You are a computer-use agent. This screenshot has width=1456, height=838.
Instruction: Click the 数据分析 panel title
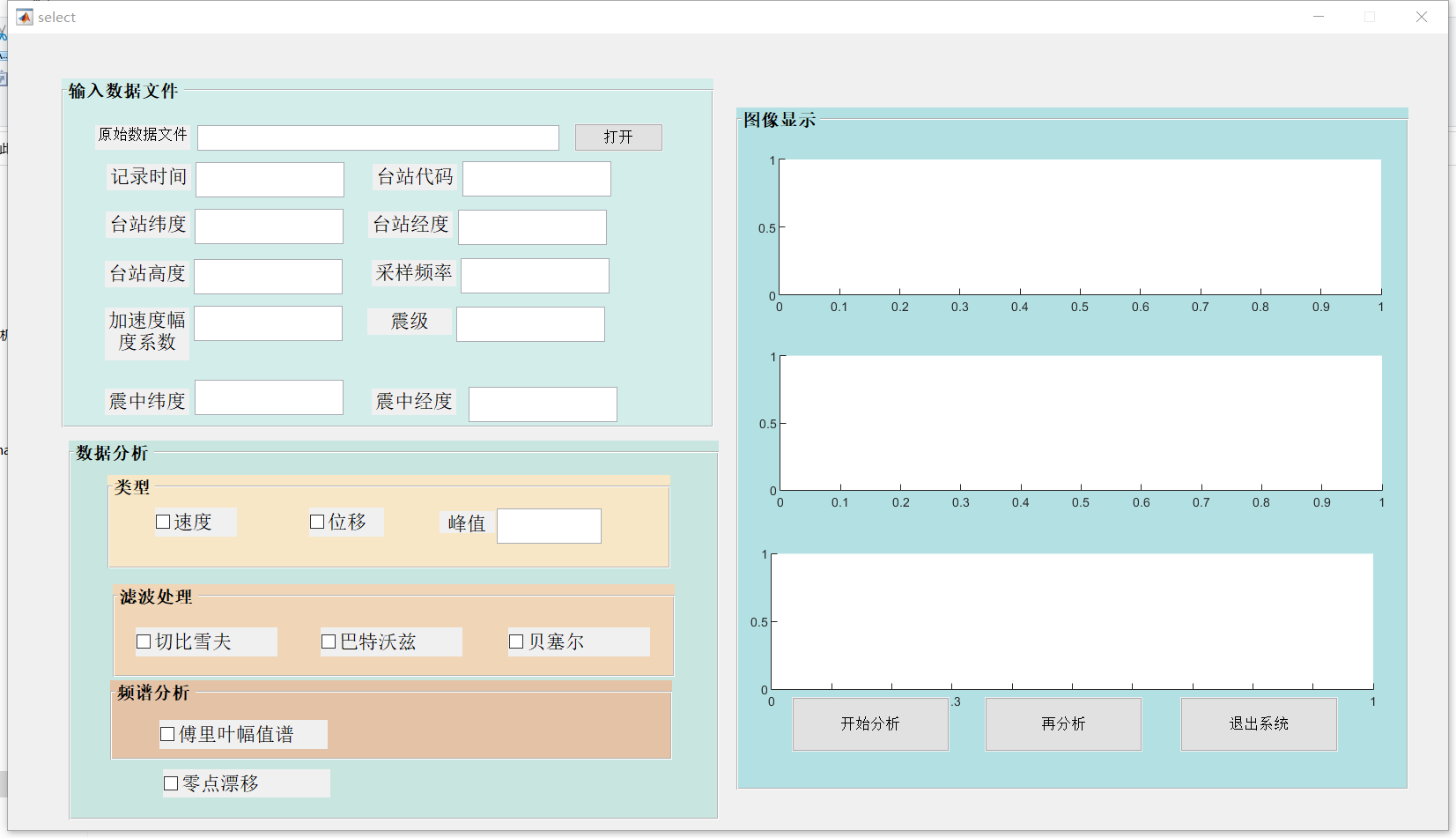[x=112, y=453]
